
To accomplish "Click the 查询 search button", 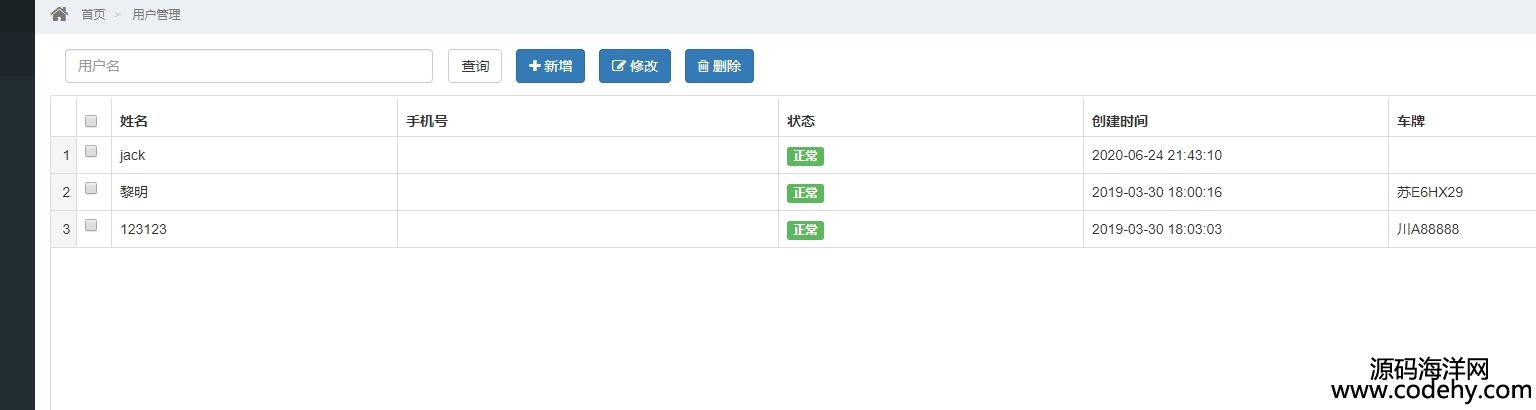I will pyautogui.click(x=475, y=66).
